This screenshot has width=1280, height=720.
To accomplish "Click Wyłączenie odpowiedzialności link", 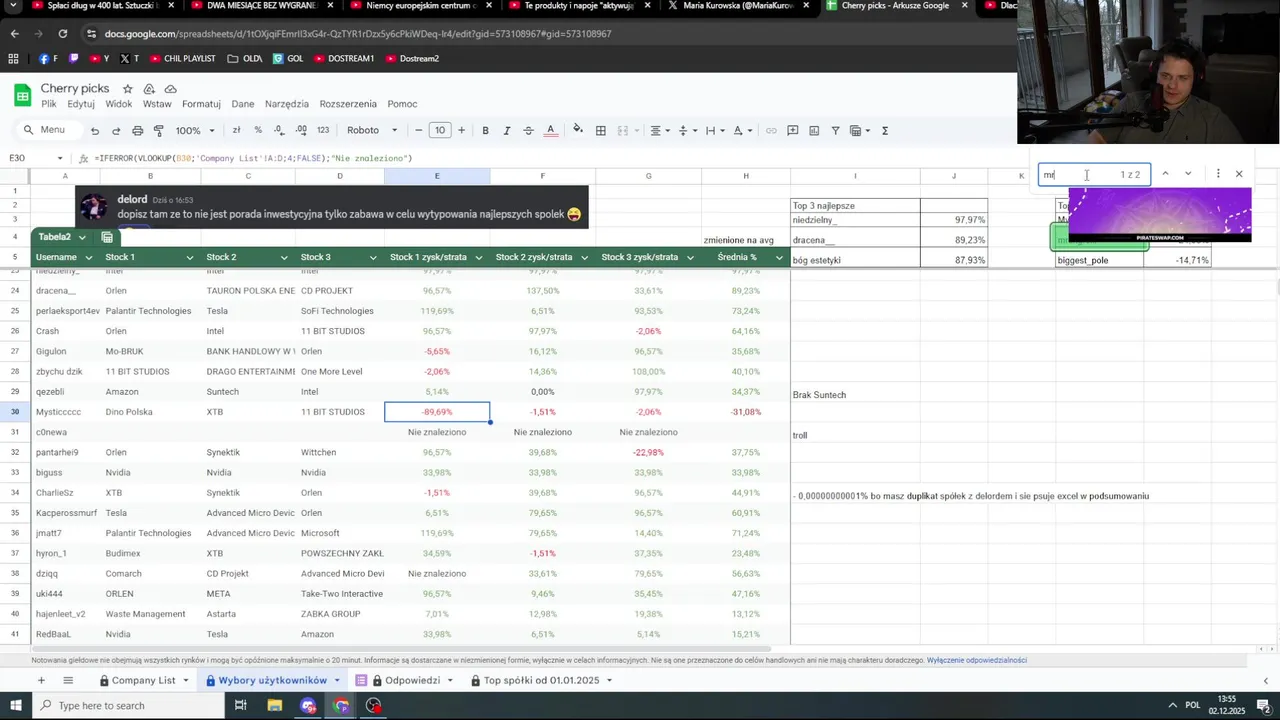I will [x=977, y=660].
